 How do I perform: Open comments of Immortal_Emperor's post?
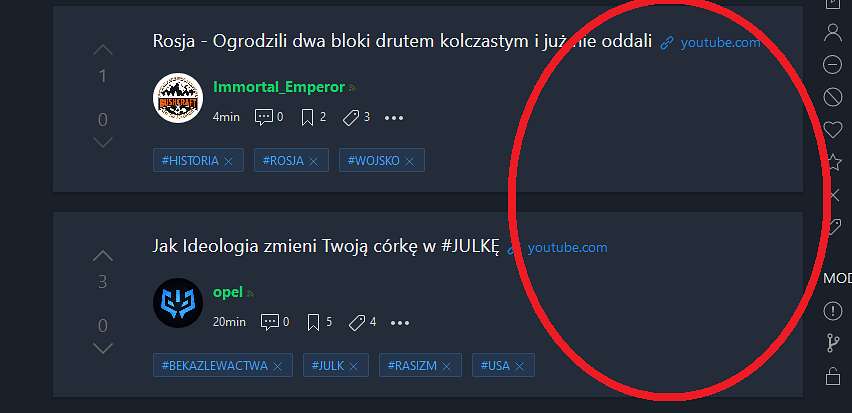click(269, 117)
